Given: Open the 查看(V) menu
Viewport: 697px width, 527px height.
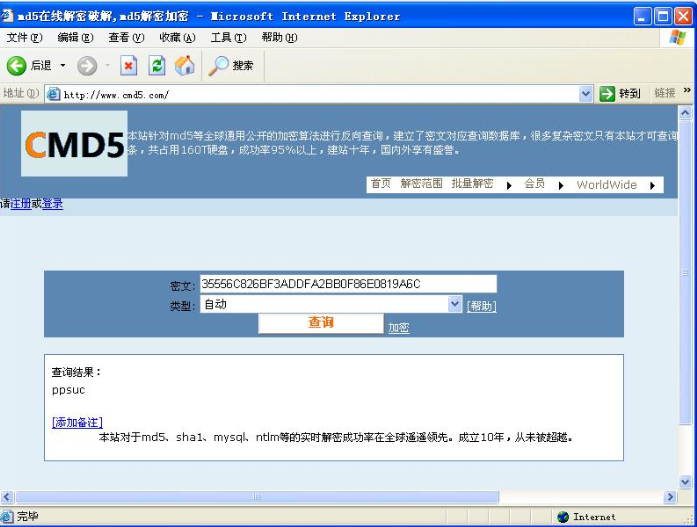Looking at the screenshot, I should click(x=126, y=38).
